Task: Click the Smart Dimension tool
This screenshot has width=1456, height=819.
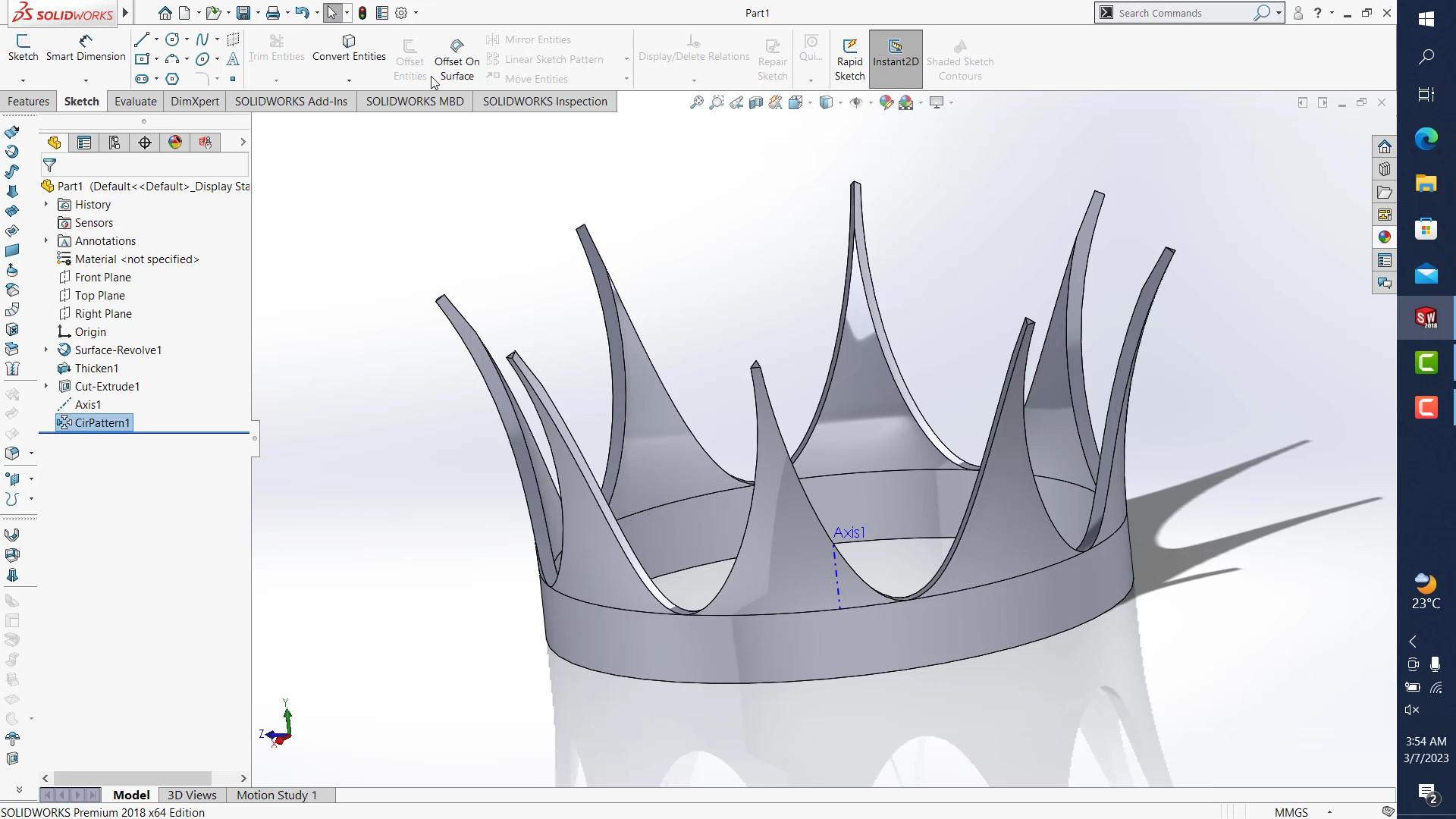Action: [x=86, y=48]
